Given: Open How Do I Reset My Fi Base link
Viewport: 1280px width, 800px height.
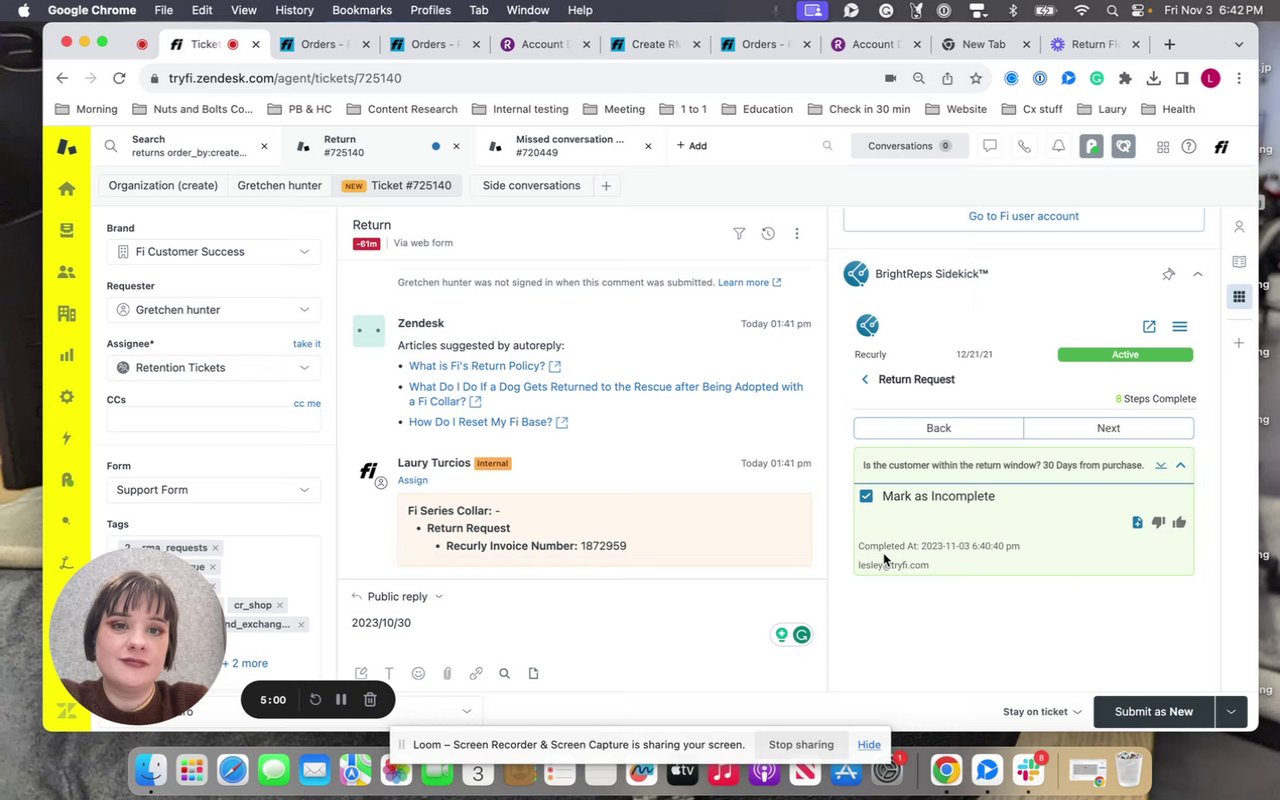Looking at the screenshot, I should pyautogui.click(x=488, y=422).
